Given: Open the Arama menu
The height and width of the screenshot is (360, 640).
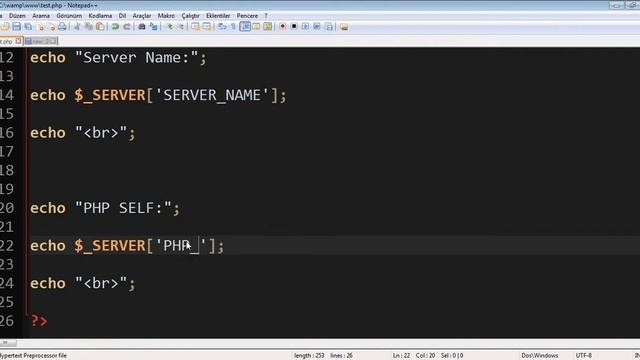Looking at the screenshot, I should 41,16.
